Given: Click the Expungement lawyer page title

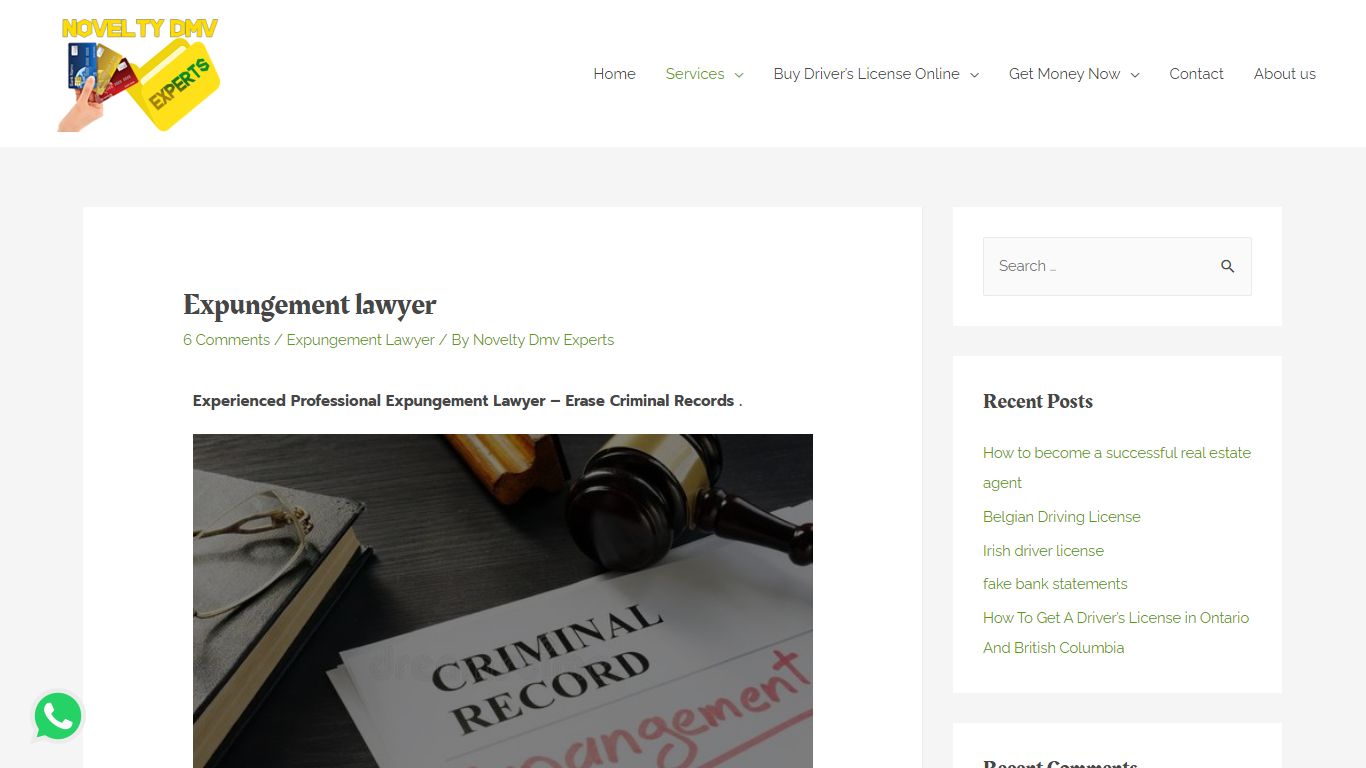Looking at the screenshot, I should [310, 305].
